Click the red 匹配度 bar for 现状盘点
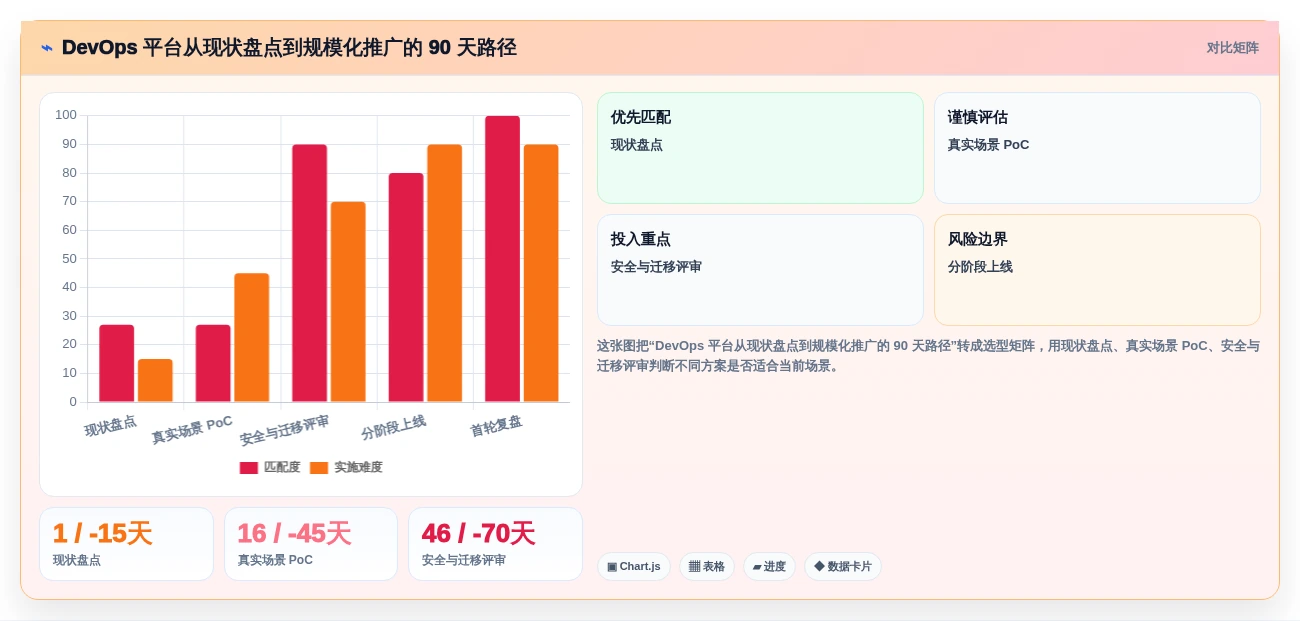 pyautogui.click(x=117, y=364)
